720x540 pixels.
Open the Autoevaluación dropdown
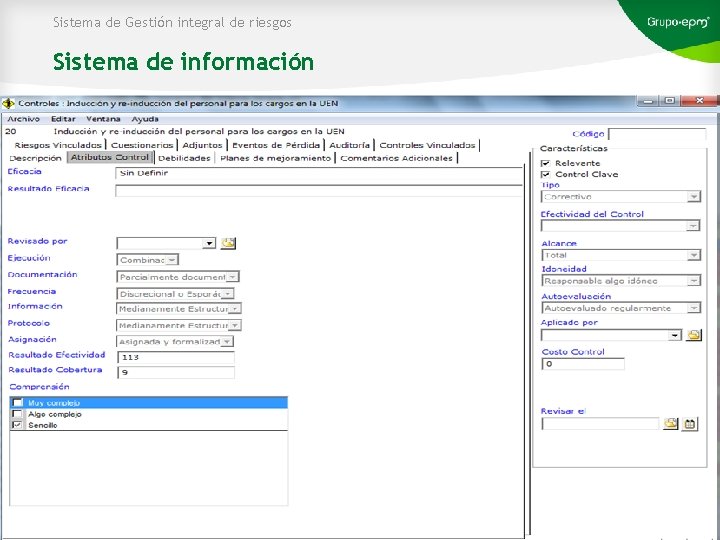(694, 308)
